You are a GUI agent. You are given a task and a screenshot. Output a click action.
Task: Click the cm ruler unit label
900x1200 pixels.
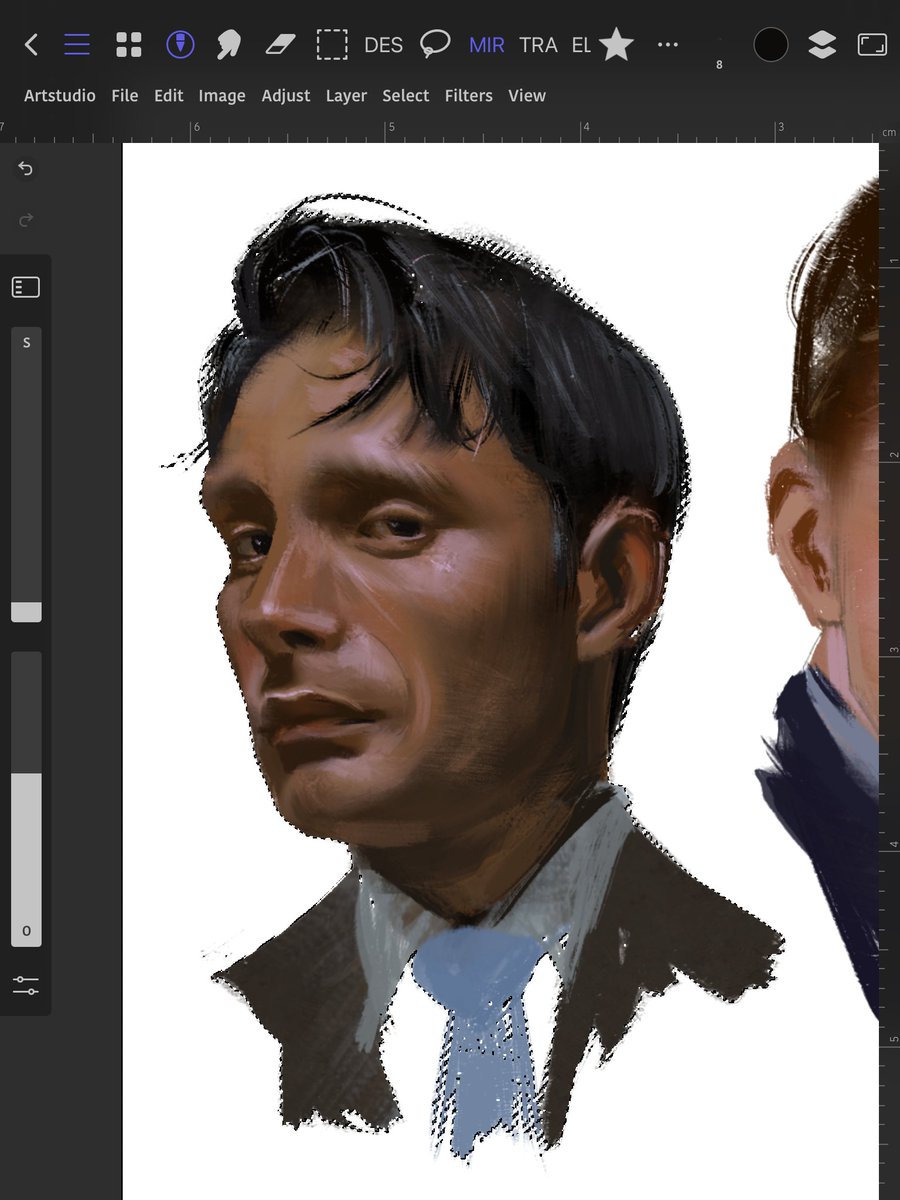pyautogui.click(x=889, y=133)
